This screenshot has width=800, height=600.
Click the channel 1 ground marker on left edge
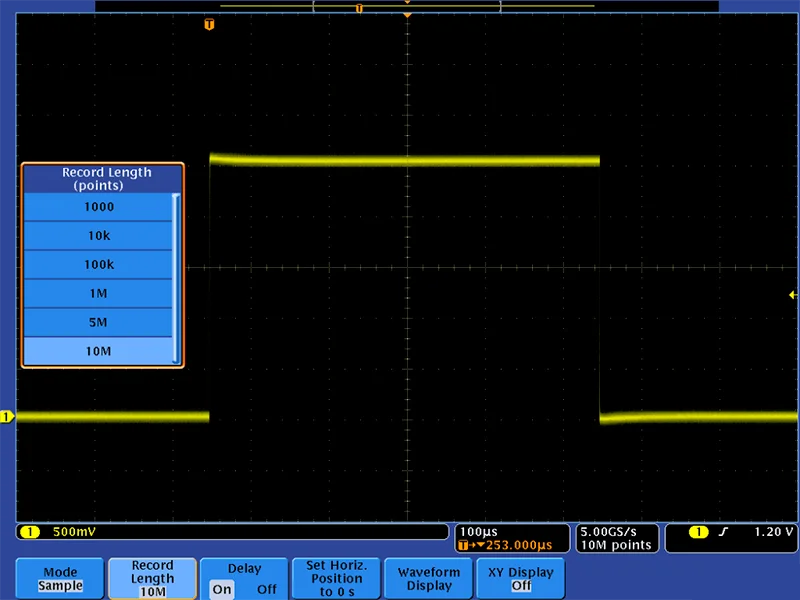tap(7, 416)
